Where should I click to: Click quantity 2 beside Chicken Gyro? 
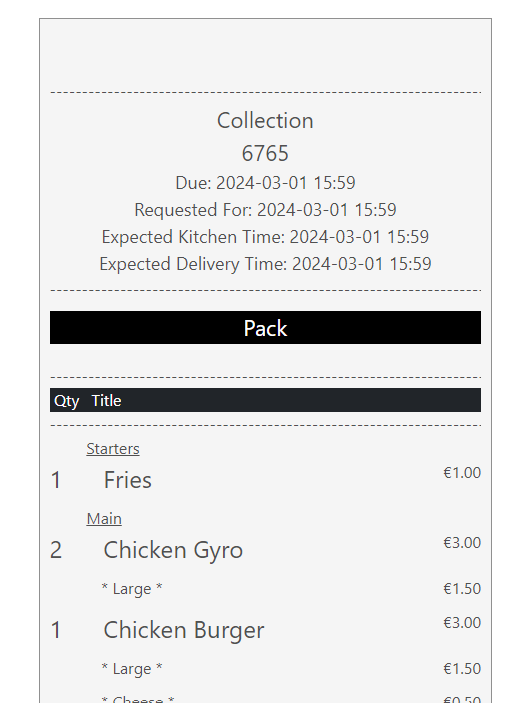coord(56,550)
